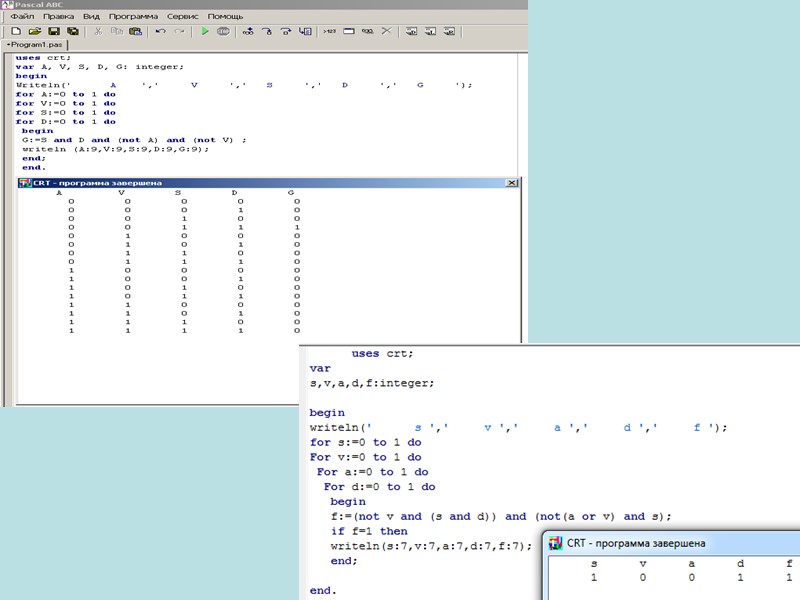Open the Помощь menu
The image size is (800, 600).
pos(225,17)
